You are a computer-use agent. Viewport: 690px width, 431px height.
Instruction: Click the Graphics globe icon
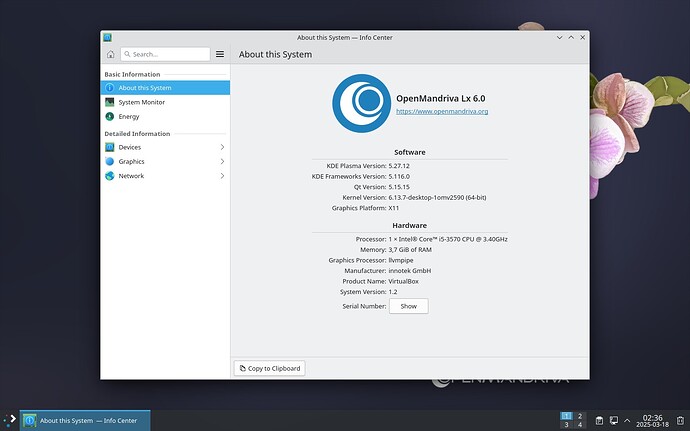[x=110, y=162]
